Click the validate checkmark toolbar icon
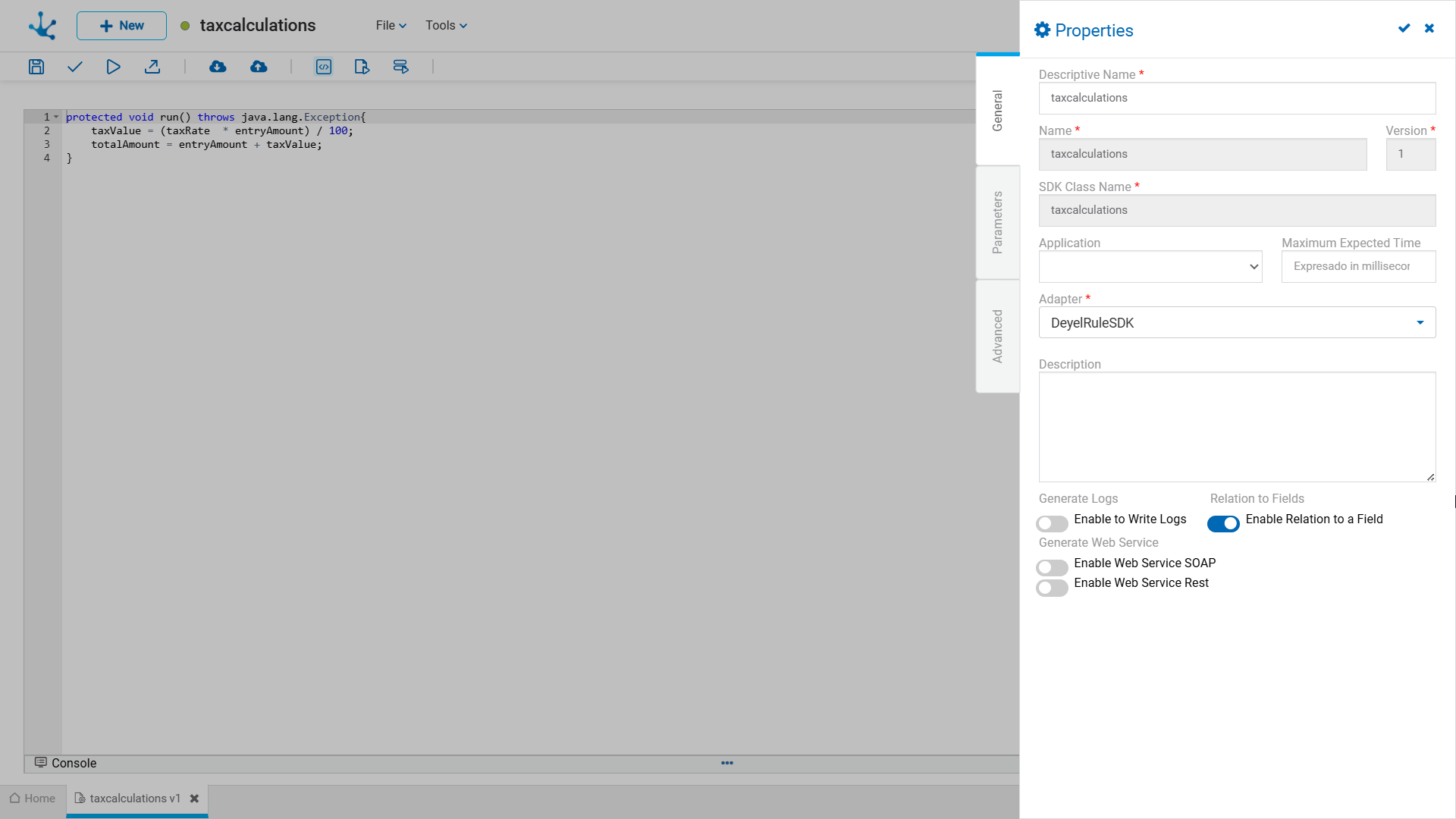The image size is (1456, 819). point(74,67)
